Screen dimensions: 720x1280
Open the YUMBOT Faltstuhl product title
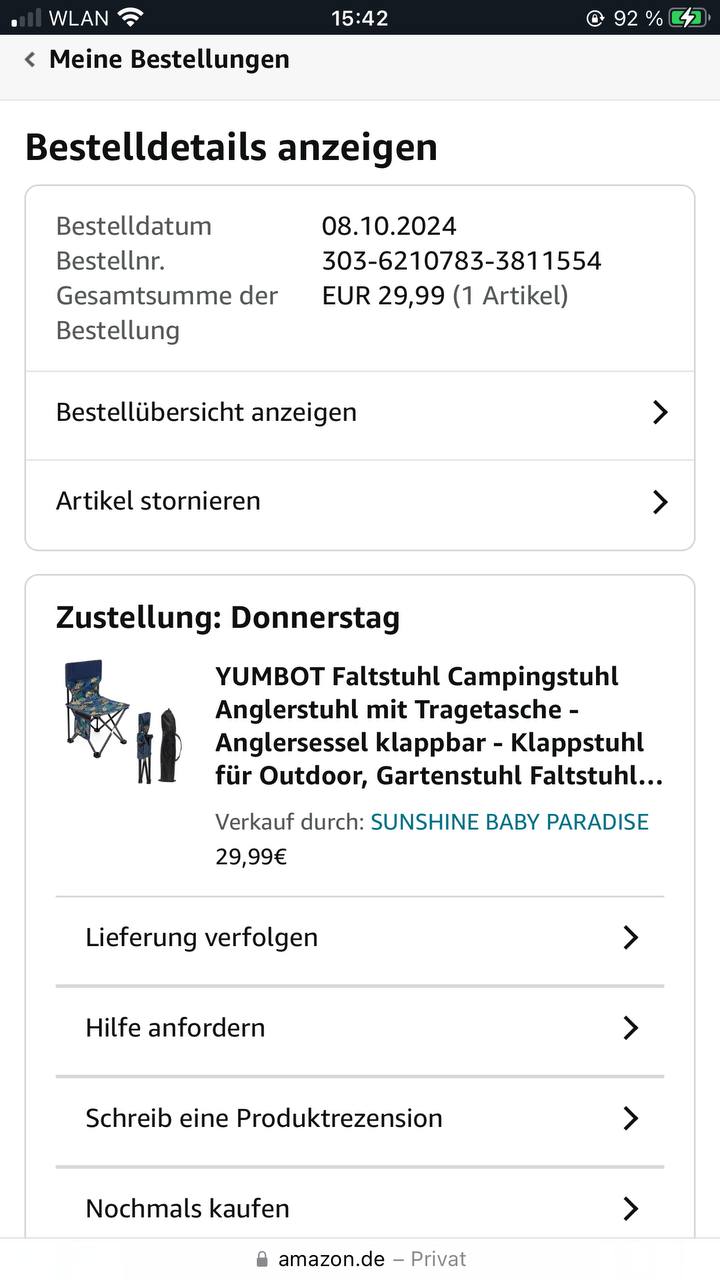(438, 726)
